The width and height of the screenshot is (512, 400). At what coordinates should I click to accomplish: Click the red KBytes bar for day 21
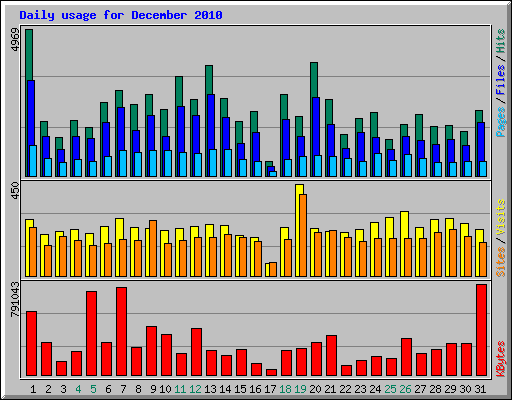point(331,355)
